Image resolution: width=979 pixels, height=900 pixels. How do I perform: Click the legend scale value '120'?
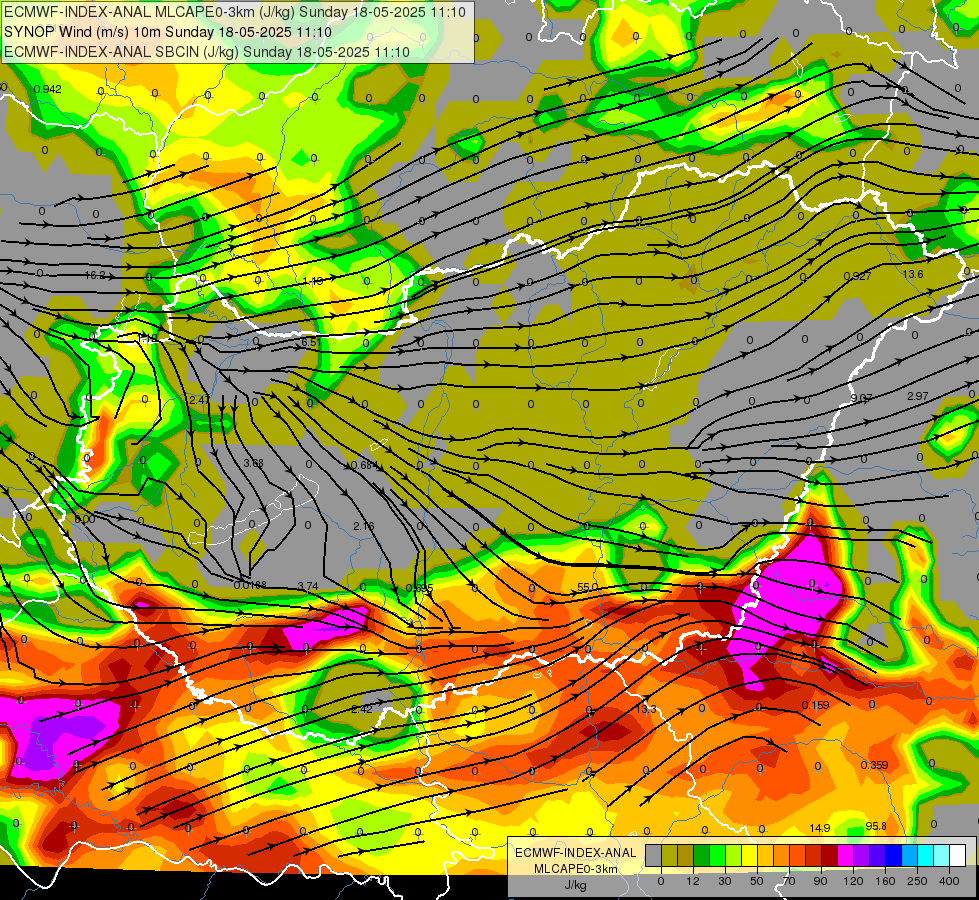click(x=854, y=881)
